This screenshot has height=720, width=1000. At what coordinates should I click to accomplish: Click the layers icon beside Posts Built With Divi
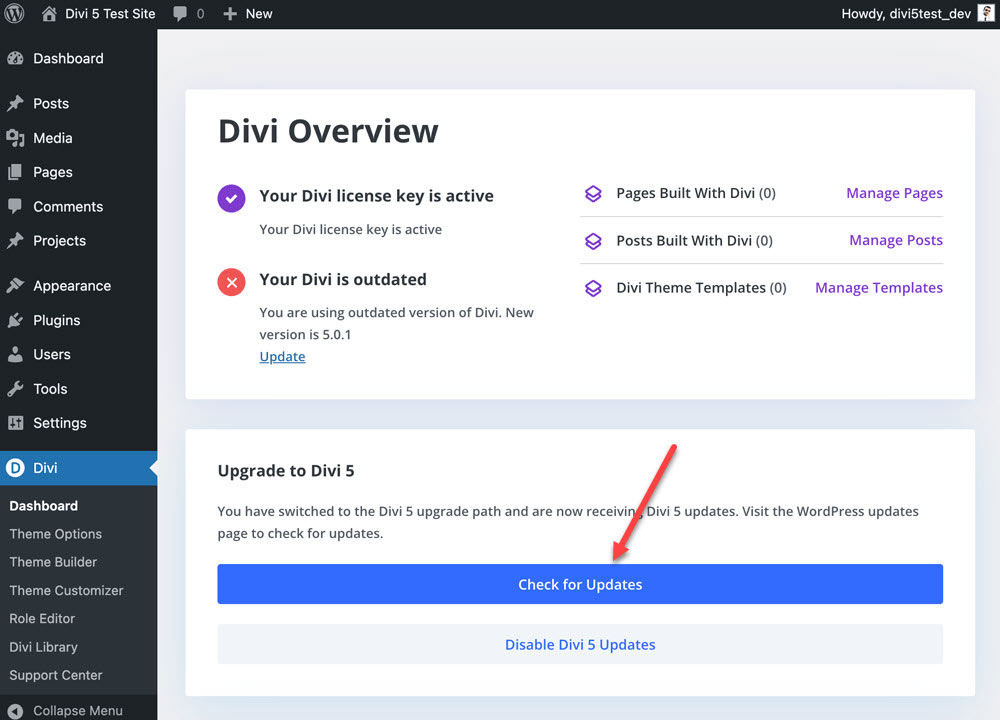coord(593,241)
